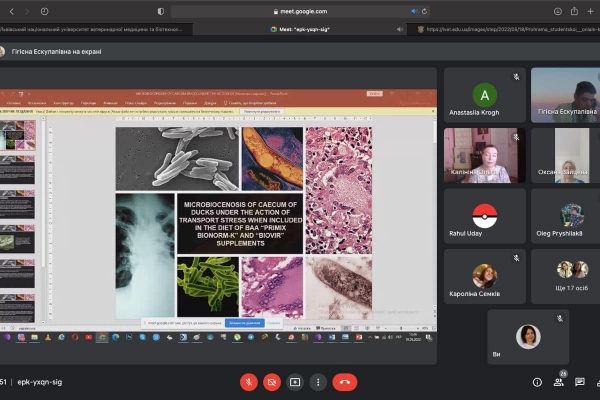Open Safari share icon
The width and height of the screenshot is (600, 400).
[574, 11]
